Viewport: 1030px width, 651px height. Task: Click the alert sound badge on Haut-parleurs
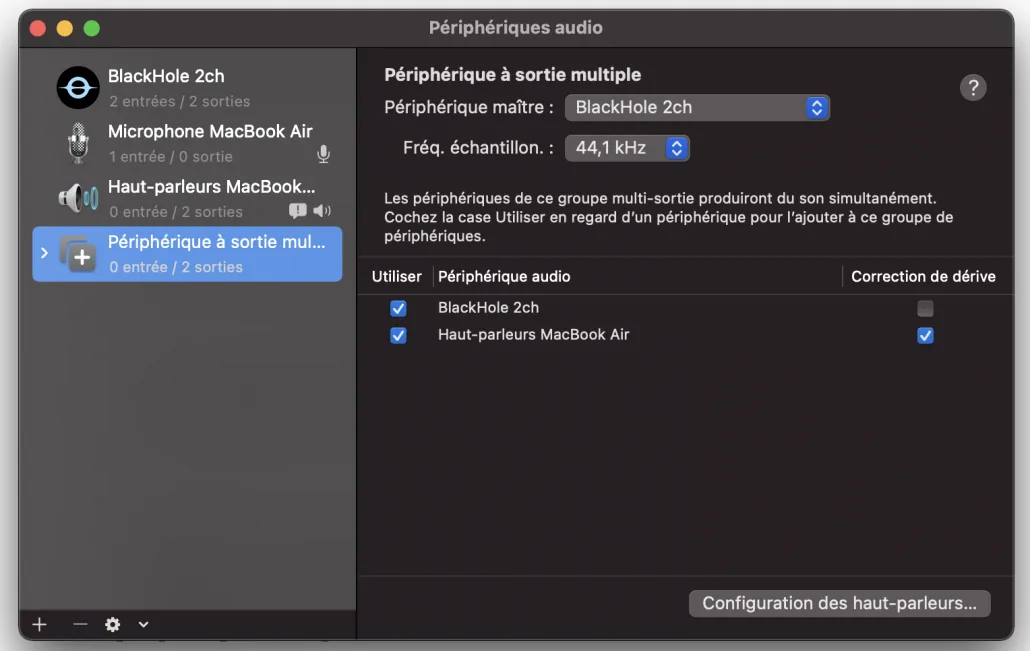click(298, 211)
